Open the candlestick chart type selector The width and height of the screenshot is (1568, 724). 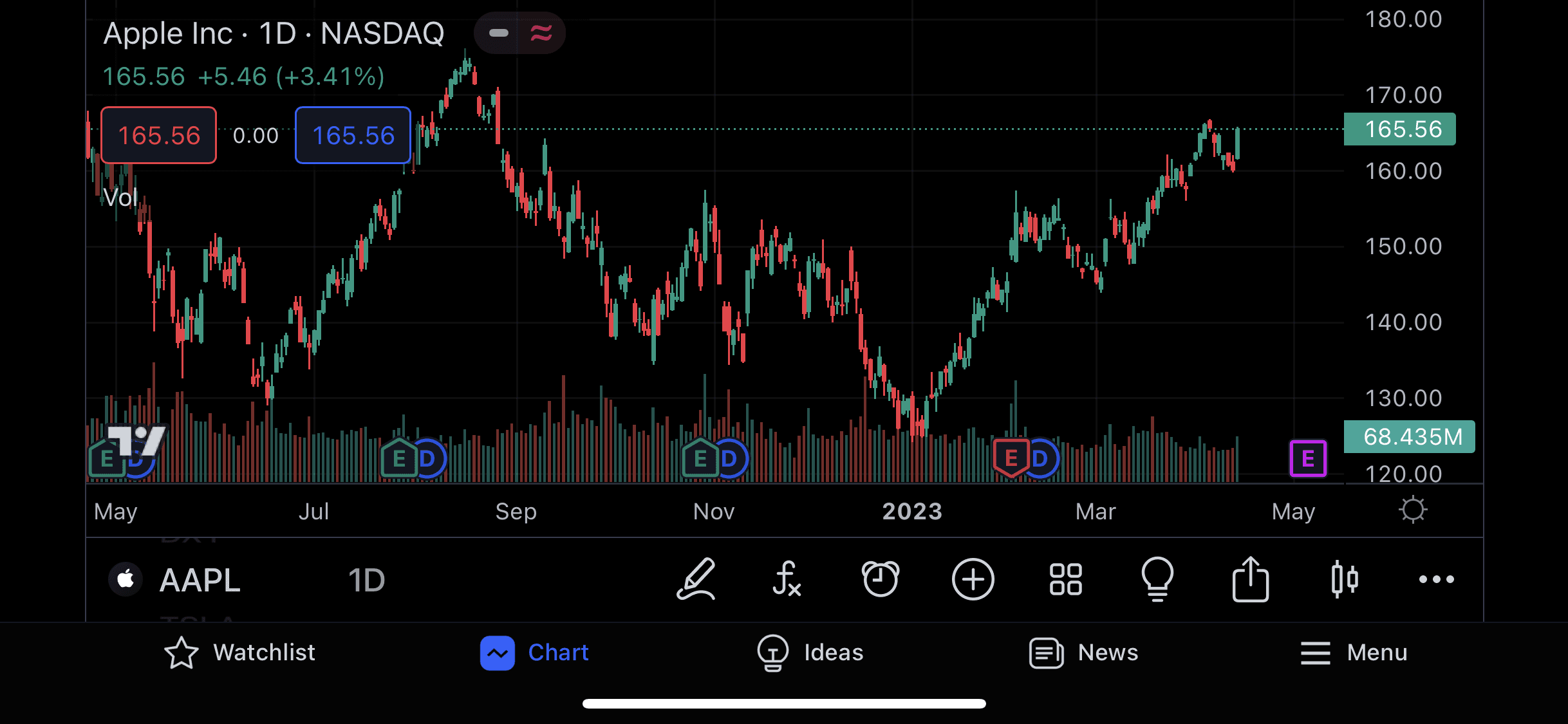[1344, 579]
